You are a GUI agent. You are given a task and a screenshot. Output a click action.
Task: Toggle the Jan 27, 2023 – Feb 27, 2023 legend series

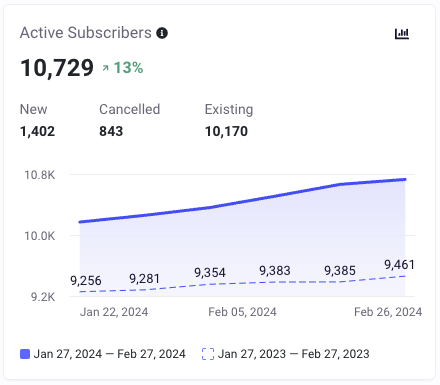tap(286, 354)
